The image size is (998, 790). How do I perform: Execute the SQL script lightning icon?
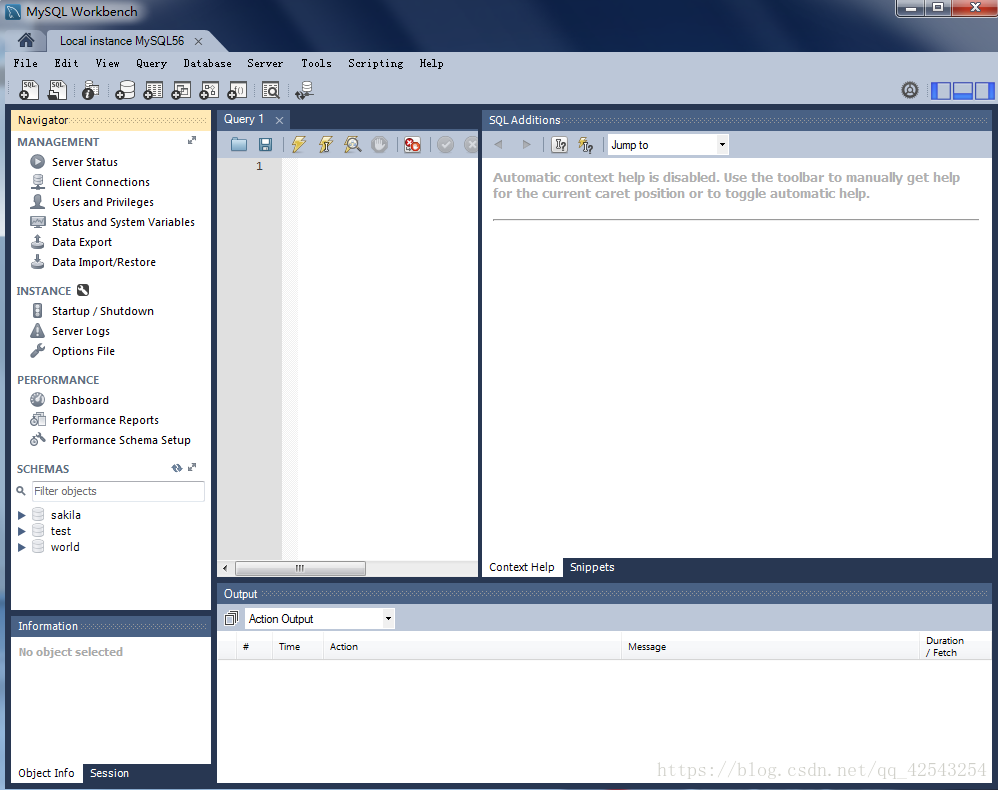click(299, 145)
